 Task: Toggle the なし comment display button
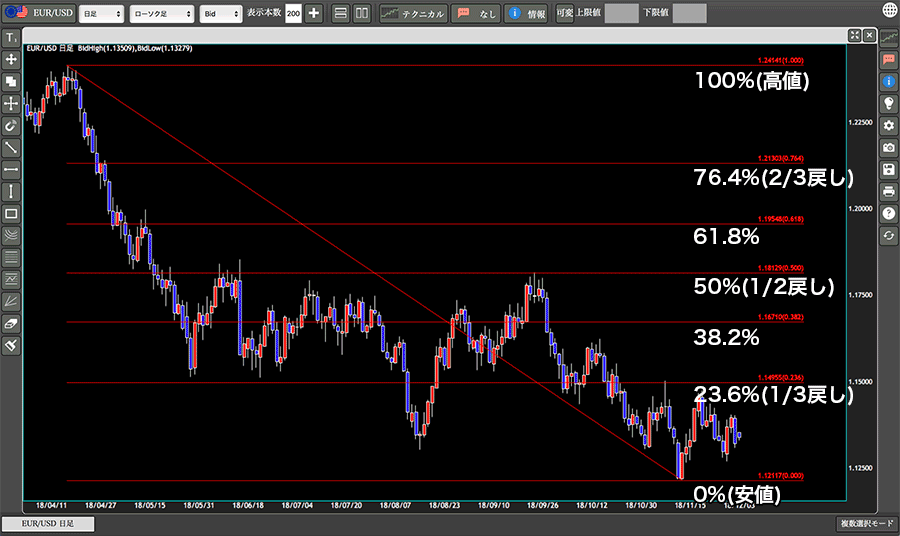click(x=475, y=14)
